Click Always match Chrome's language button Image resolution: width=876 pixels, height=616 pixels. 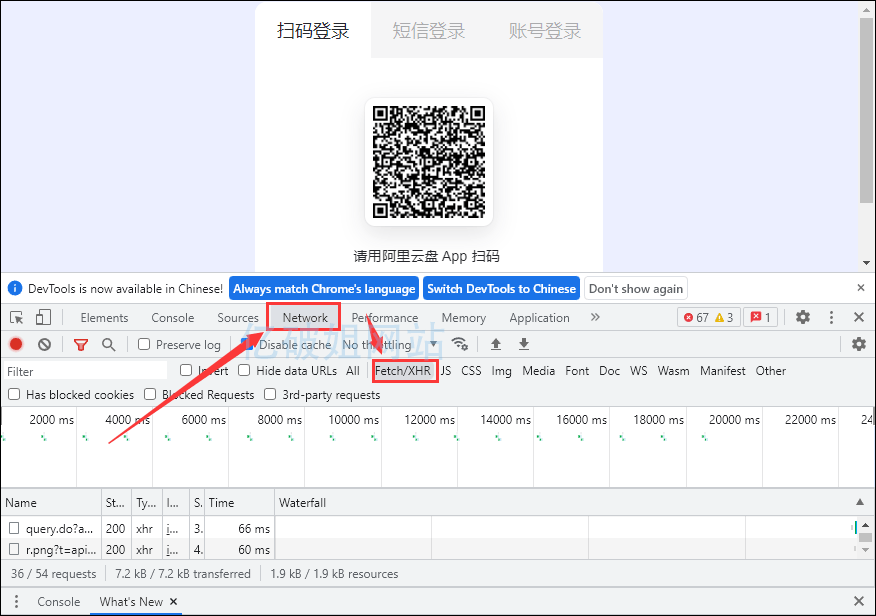[x=324, y=288]
